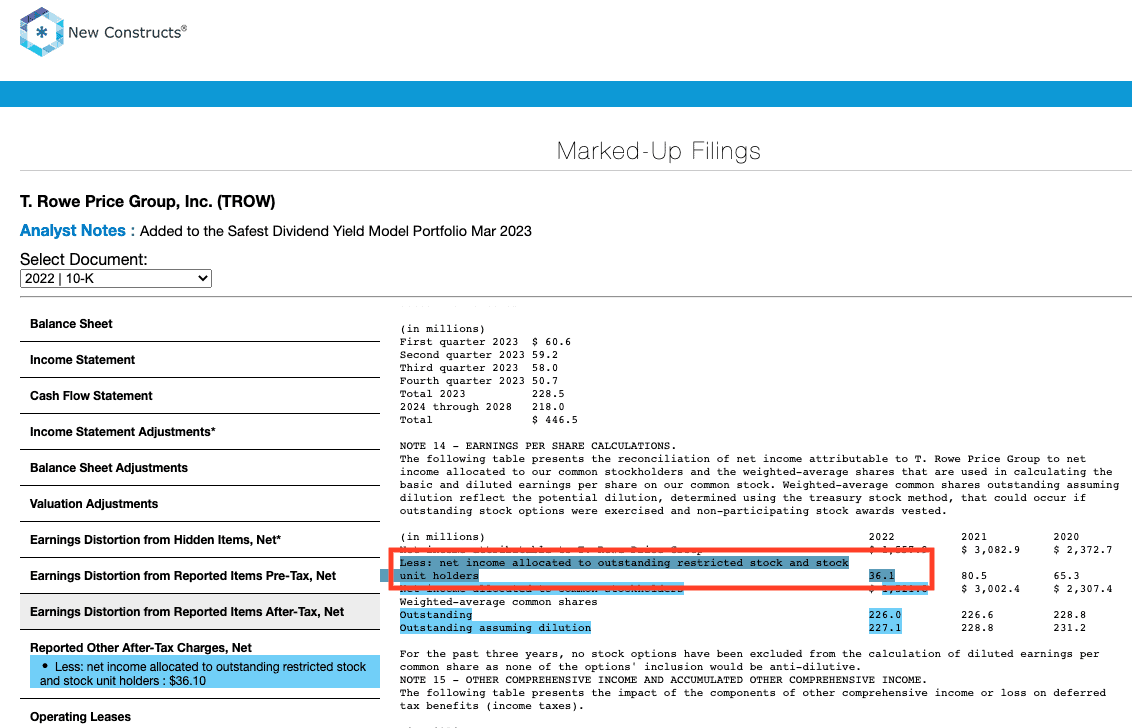Click the New Constructs hexagon logo icon
The height and width of the screenshot is (728, 1132).
pyautogui.click(x=41, y=32)
